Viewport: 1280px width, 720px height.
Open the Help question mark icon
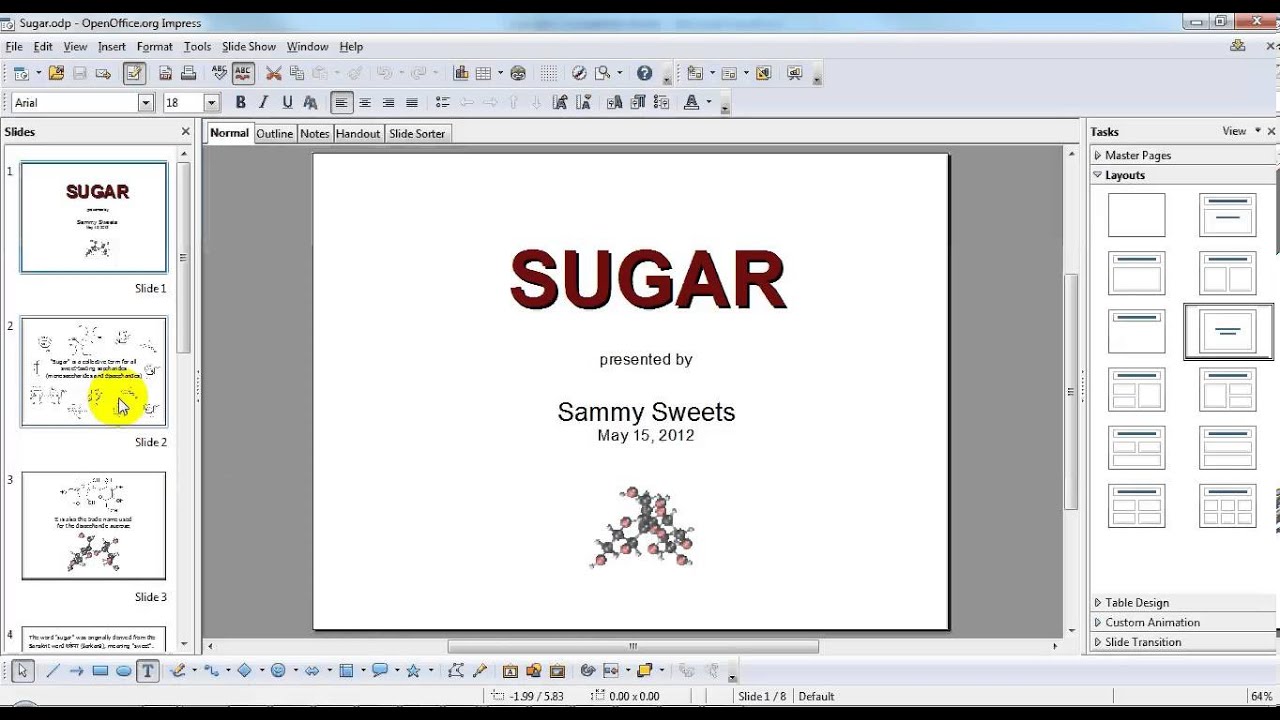pyautogui.click(x=644, y=73)
